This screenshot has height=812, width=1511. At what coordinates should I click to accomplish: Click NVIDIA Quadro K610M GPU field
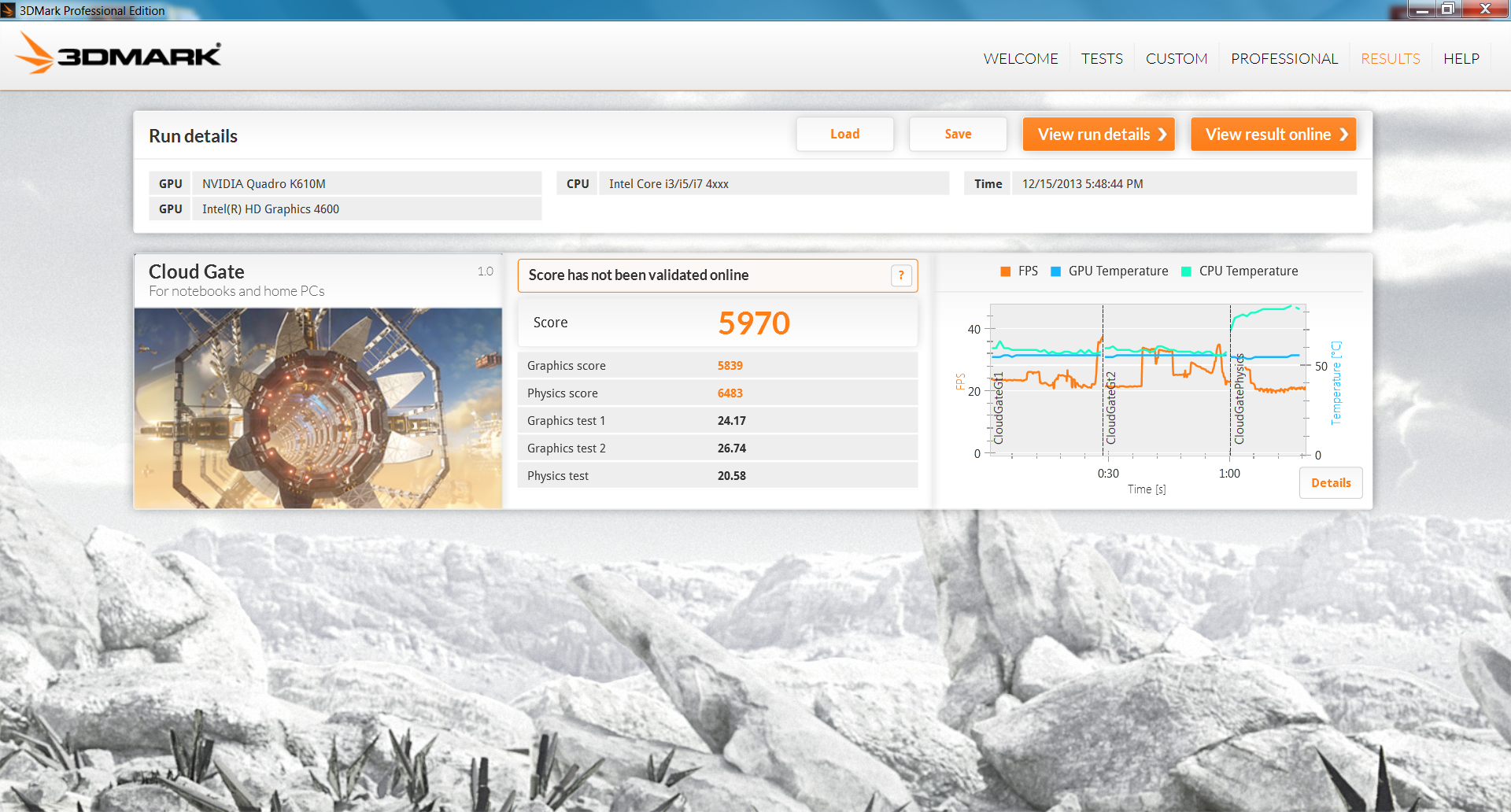(367, 184)
